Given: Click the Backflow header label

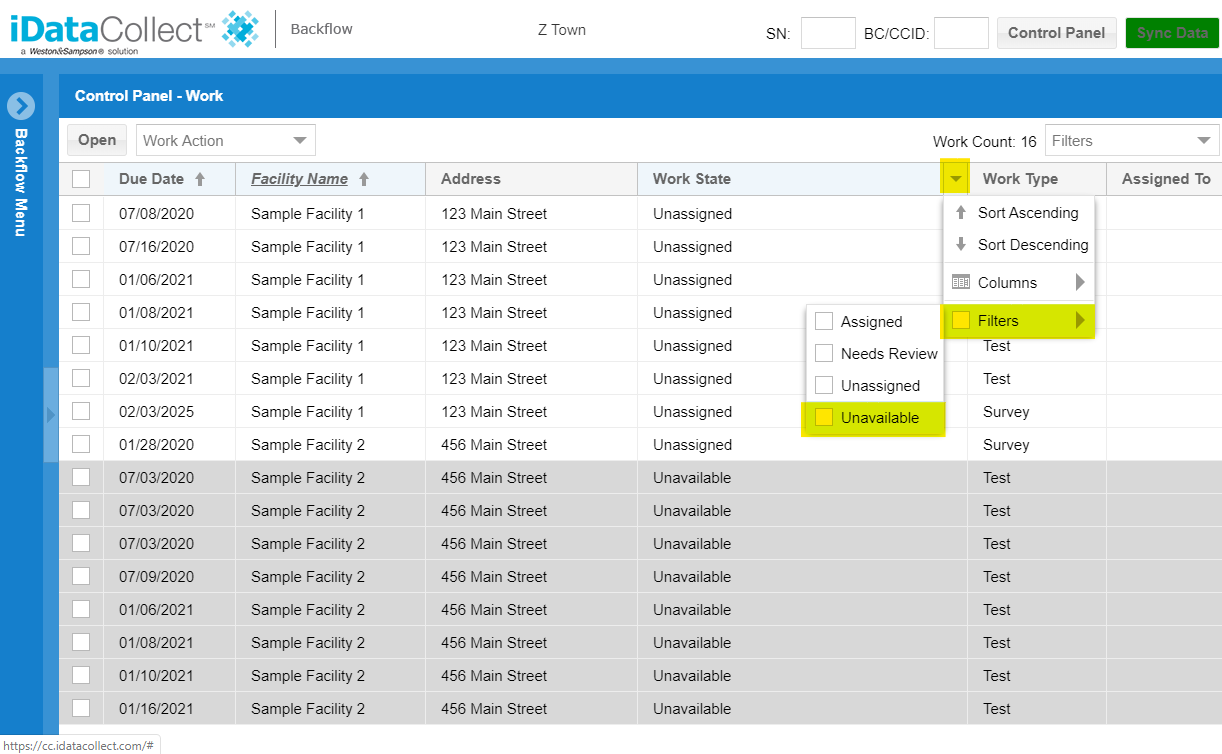Looking at the screenshot, I should (321, 29).
